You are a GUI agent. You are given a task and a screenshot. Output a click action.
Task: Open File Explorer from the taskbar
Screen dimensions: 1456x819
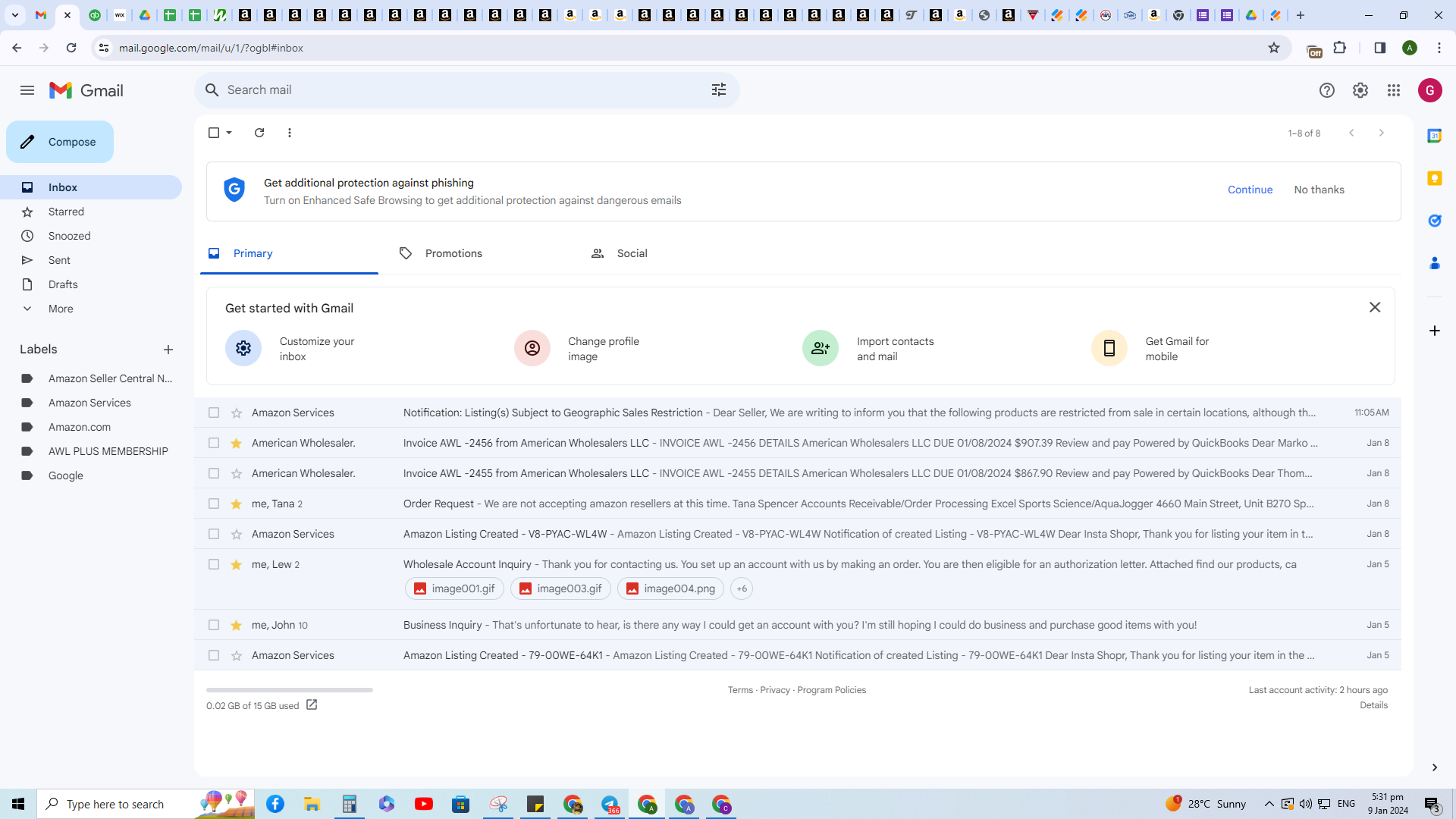point(312,804)
